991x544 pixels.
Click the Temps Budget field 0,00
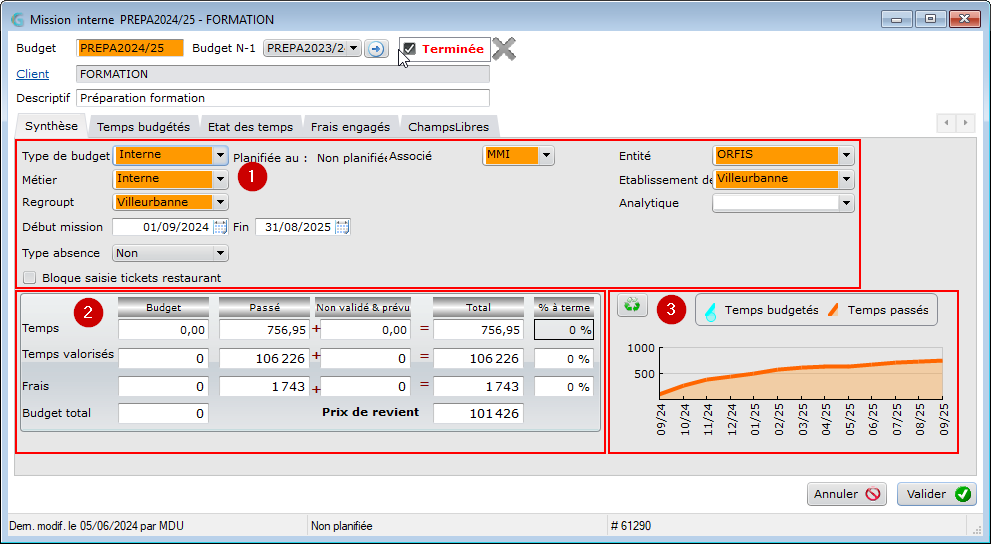(163, 330)
